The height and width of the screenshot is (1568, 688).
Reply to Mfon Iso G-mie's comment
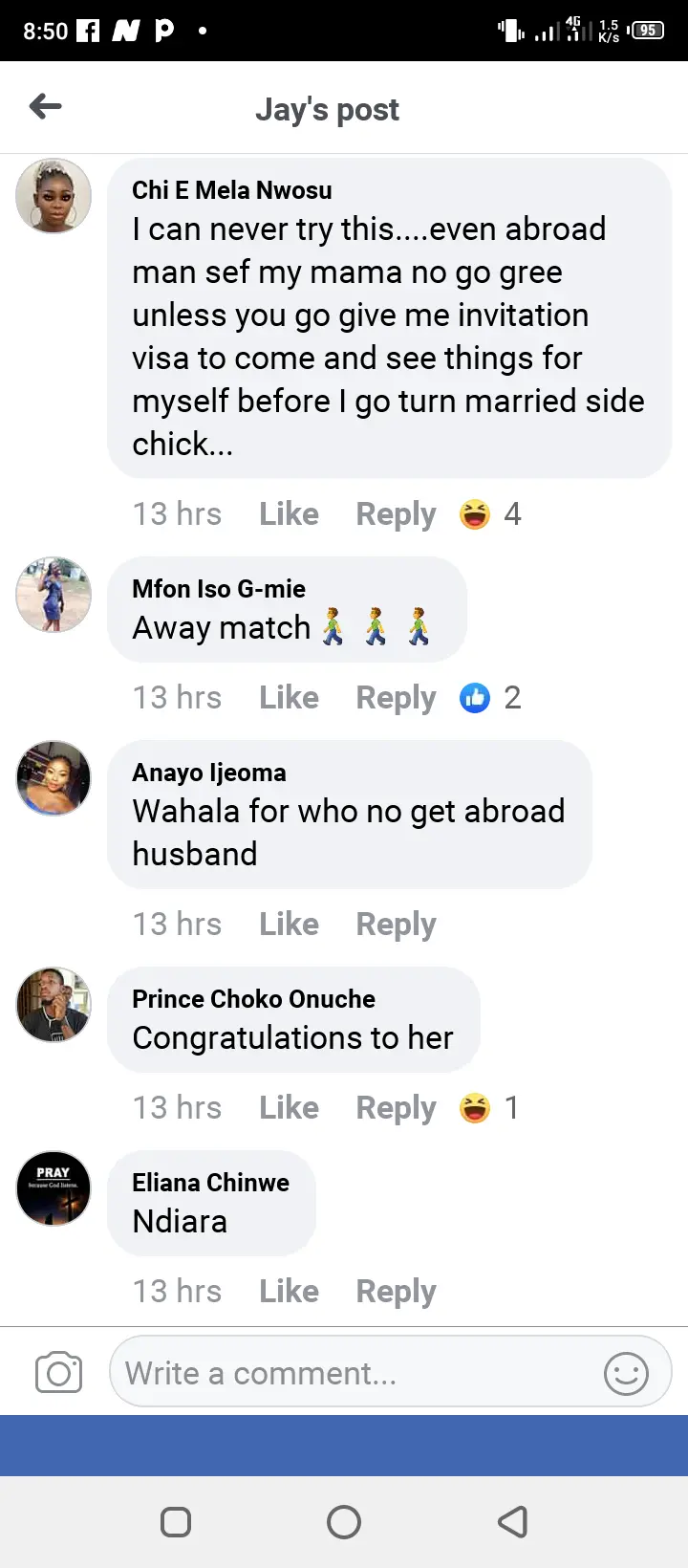point(396,698)
